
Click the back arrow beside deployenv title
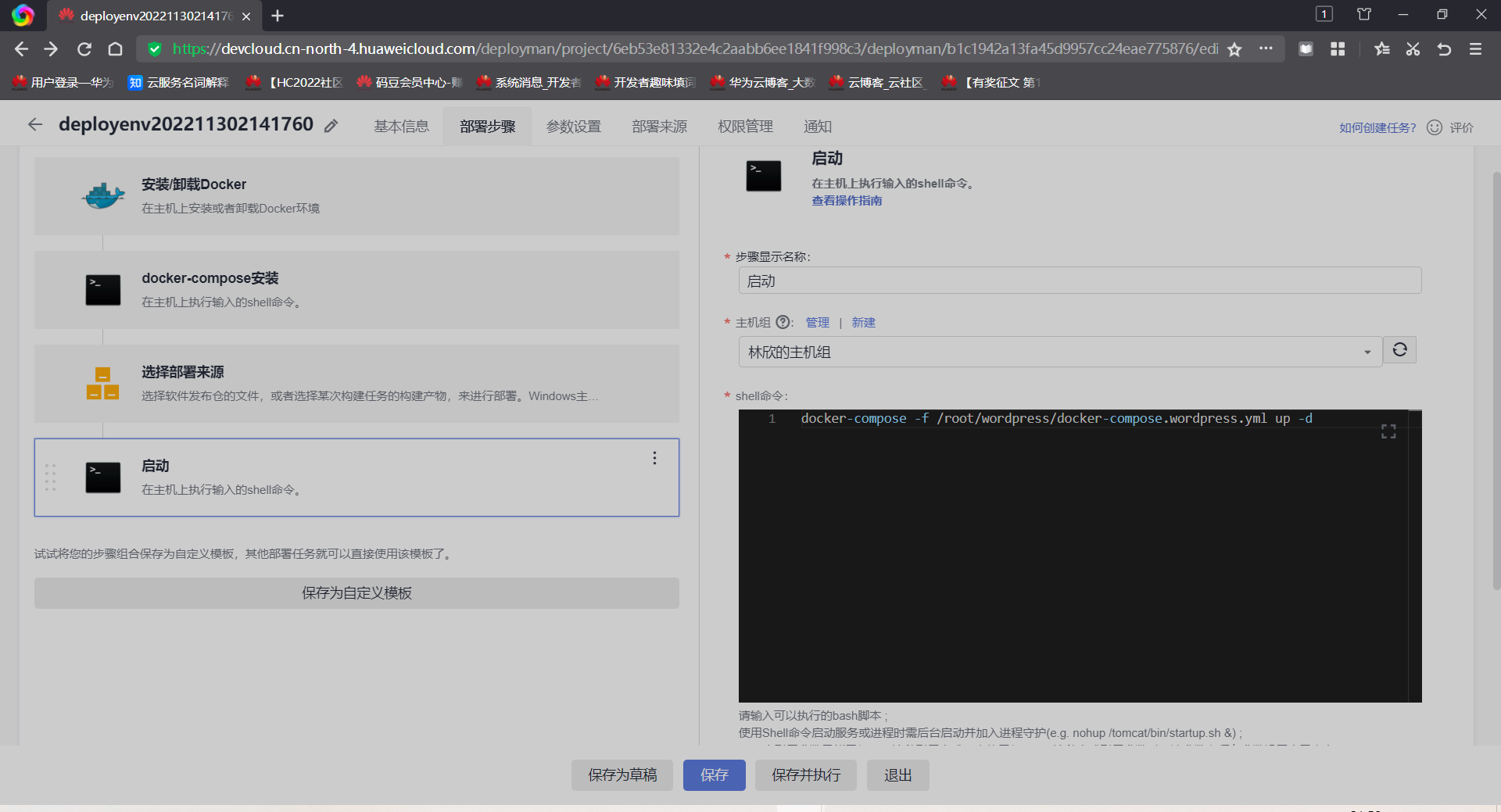point(35,124)
